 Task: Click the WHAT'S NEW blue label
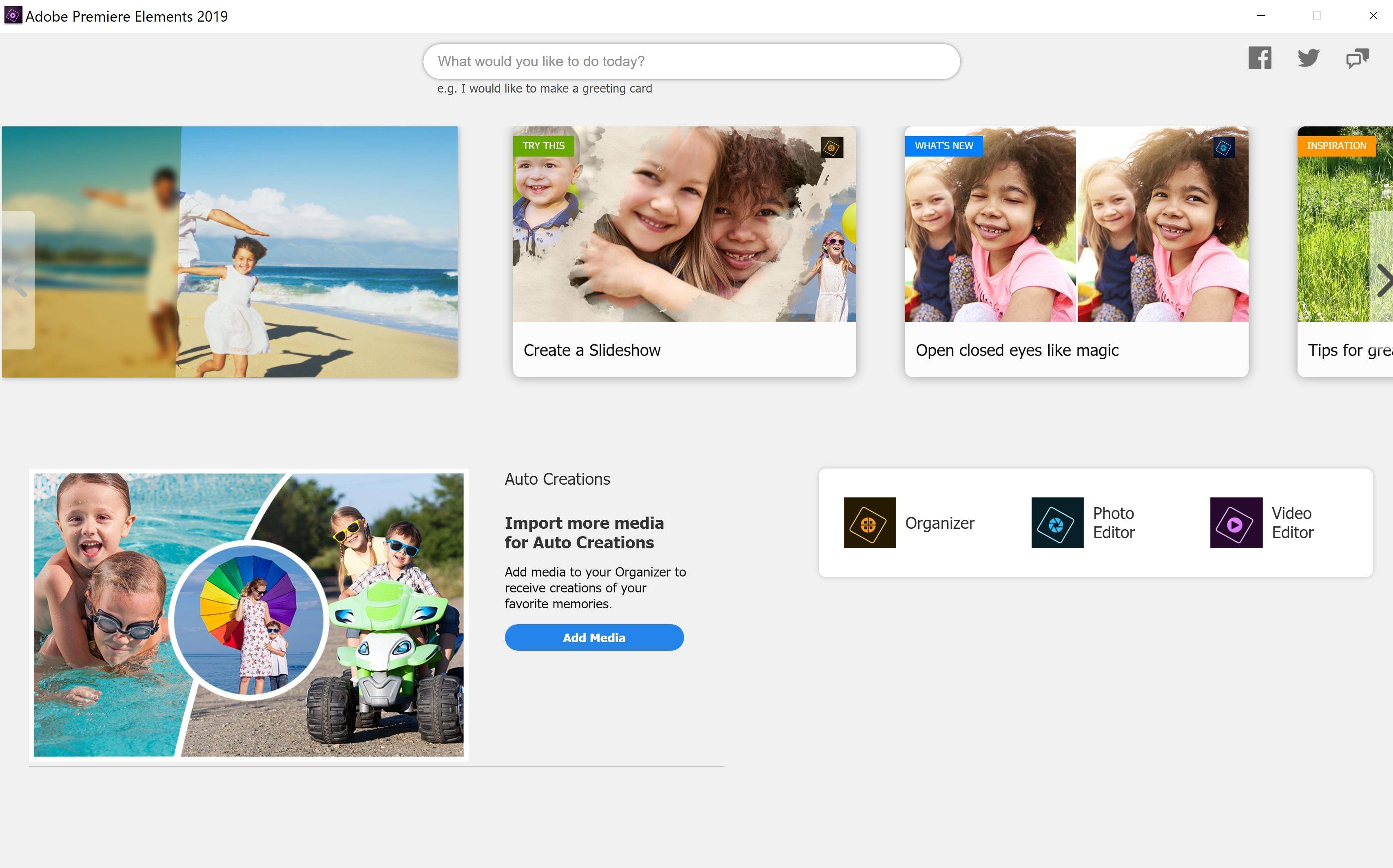point(943,146)
